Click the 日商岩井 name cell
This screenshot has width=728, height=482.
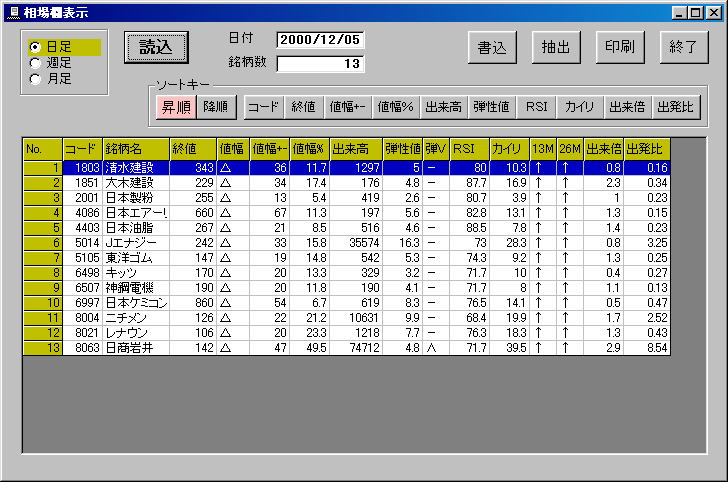(136, 348)
